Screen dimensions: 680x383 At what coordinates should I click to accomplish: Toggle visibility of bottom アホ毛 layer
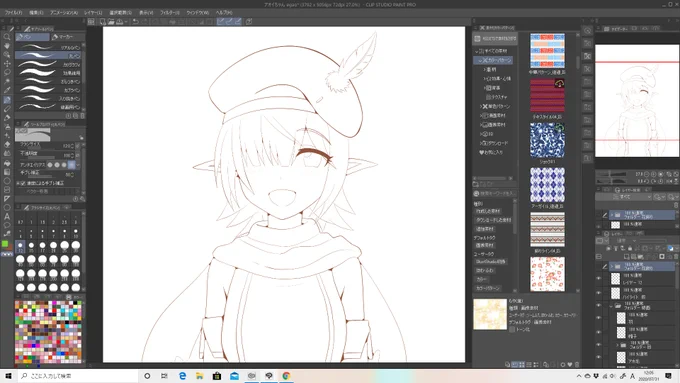tap(599, 357)
